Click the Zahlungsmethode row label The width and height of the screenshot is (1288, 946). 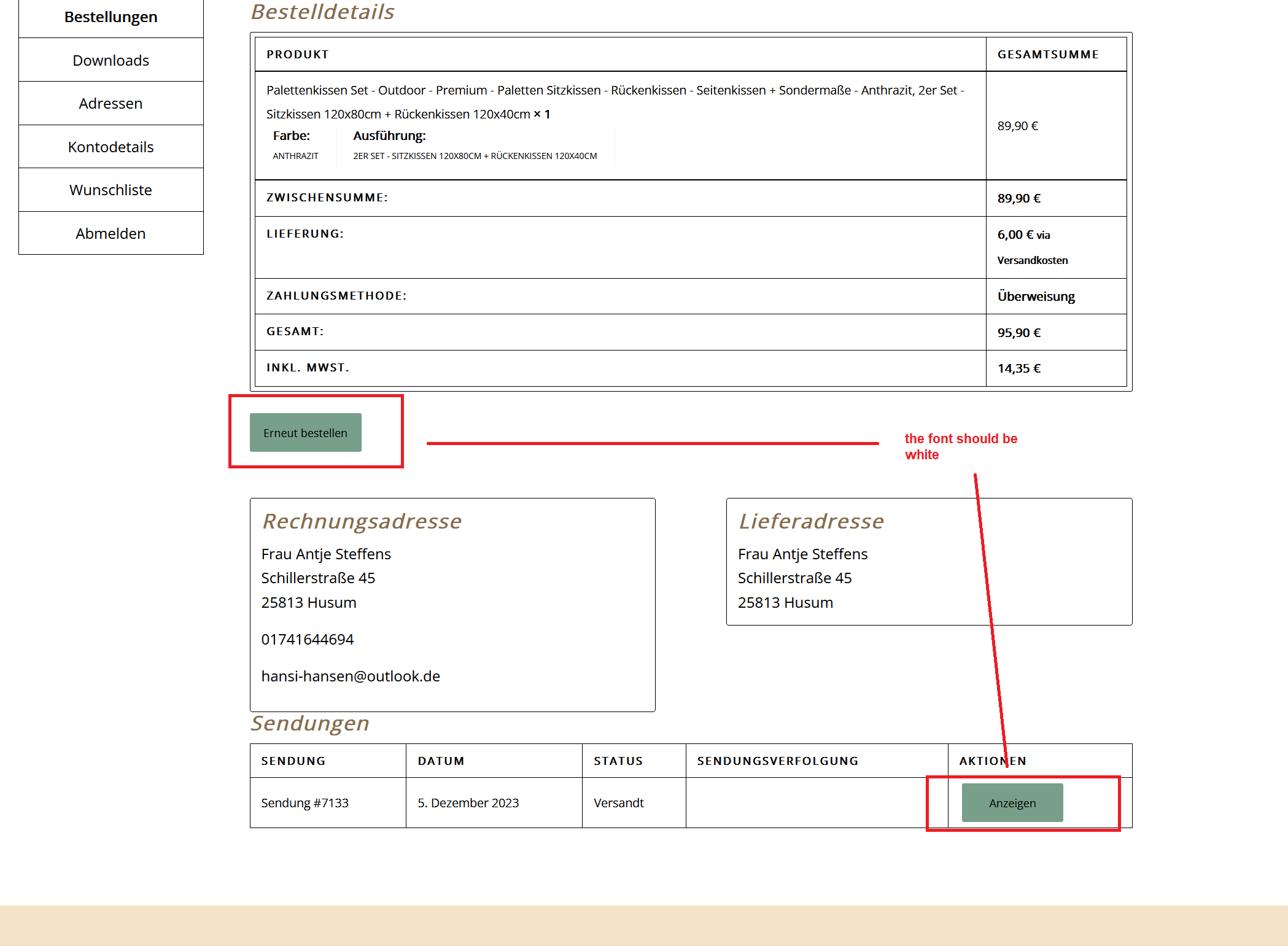pyautogui.click(x=336, y=296)
